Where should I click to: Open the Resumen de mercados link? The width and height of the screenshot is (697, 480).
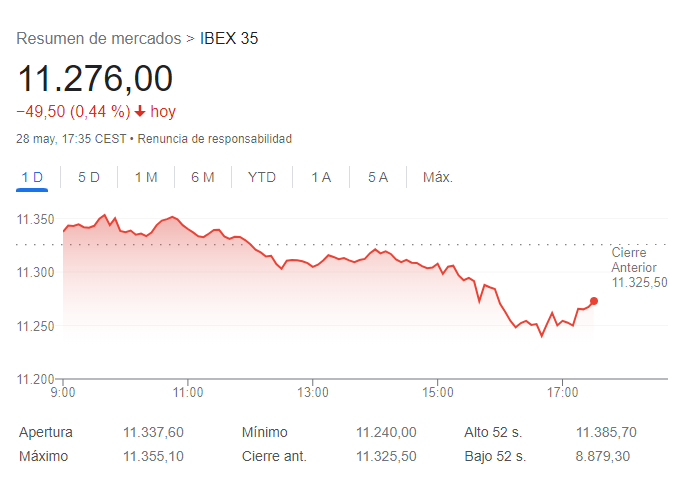(x=99, y=39)
